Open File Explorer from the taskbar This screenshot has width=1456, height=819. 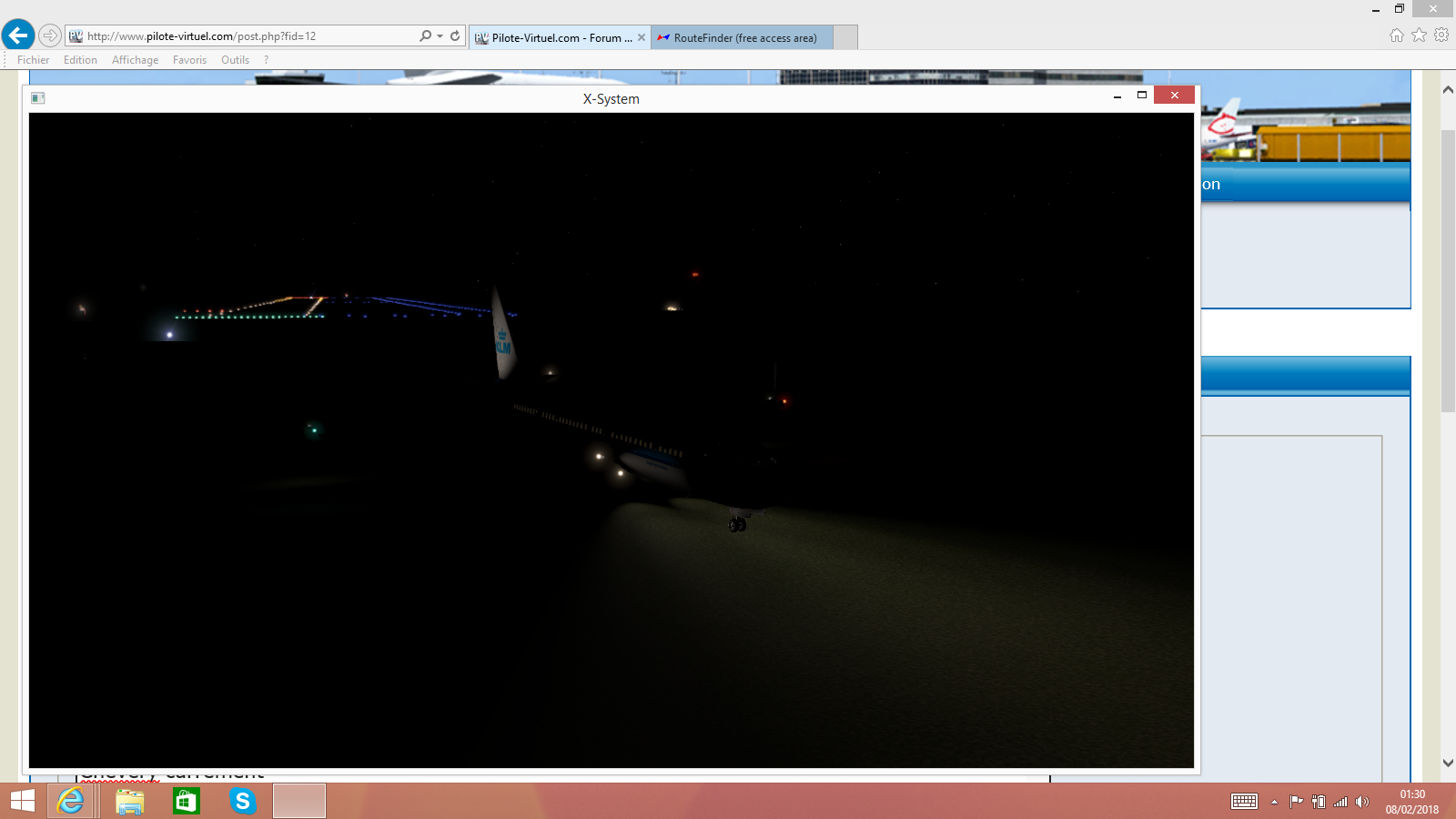click(x=130, y=801)
